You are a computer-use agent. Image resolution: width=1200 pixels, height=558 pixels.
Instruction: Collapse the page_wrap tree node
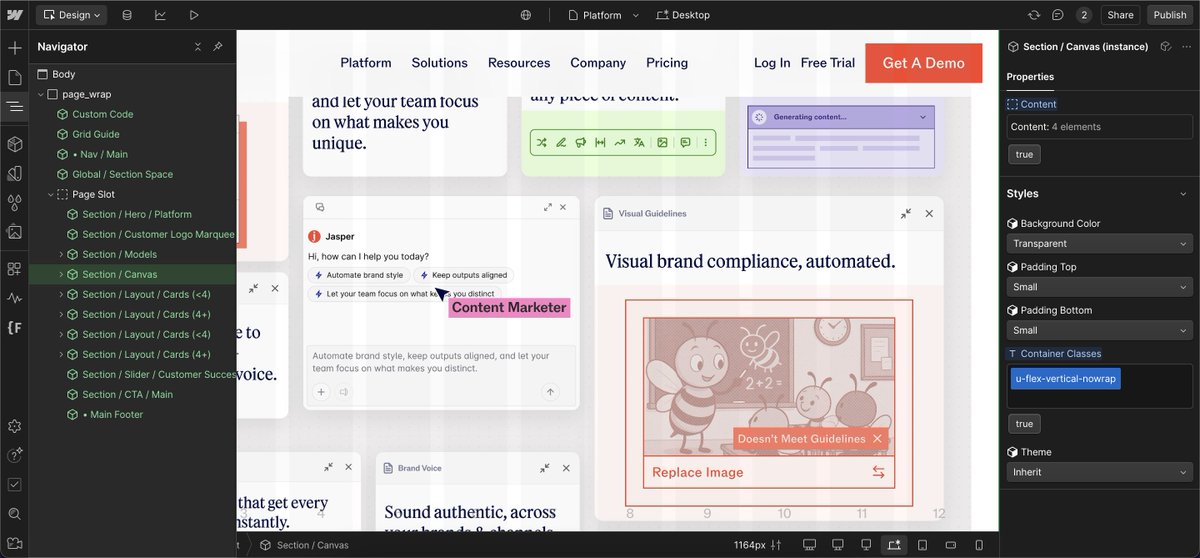pyautogui.click(x=40, y=94)
